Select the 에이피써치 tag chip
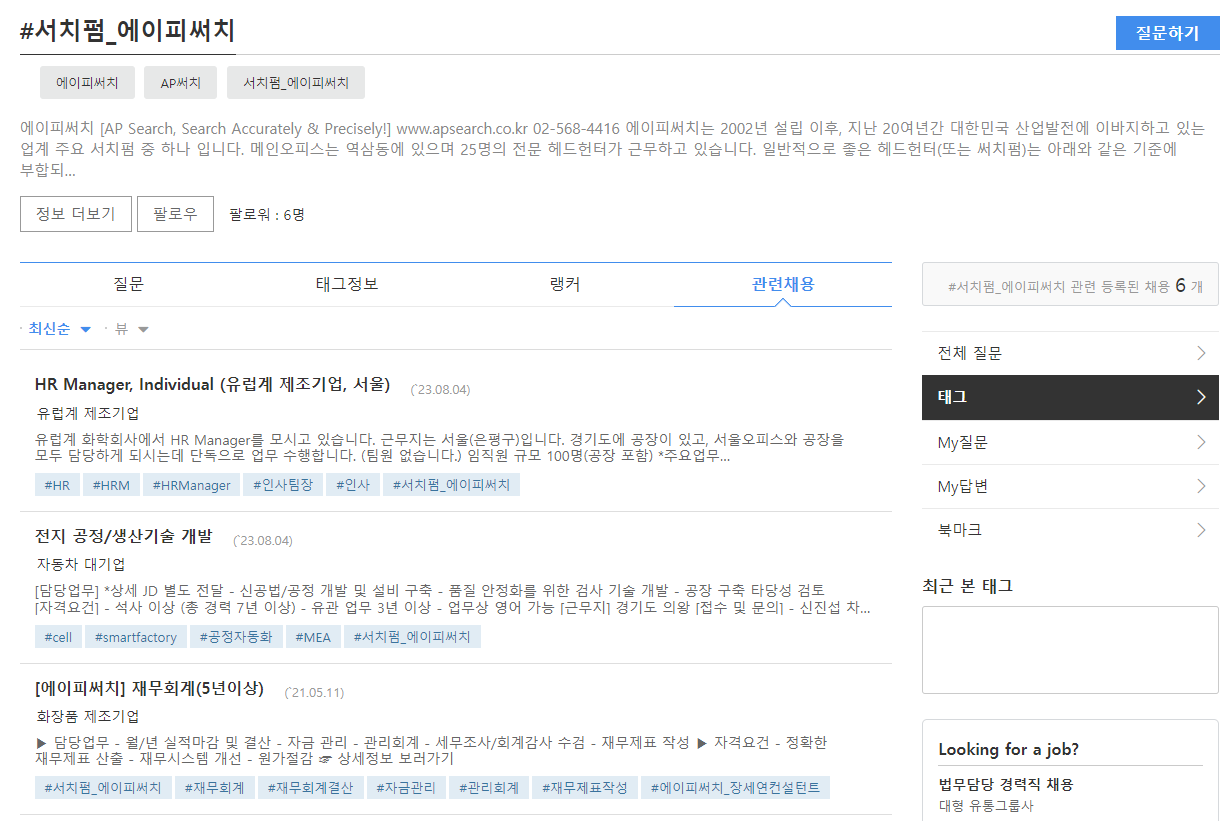The height and width of the screenshot is (821, 1227). [87, 83]
